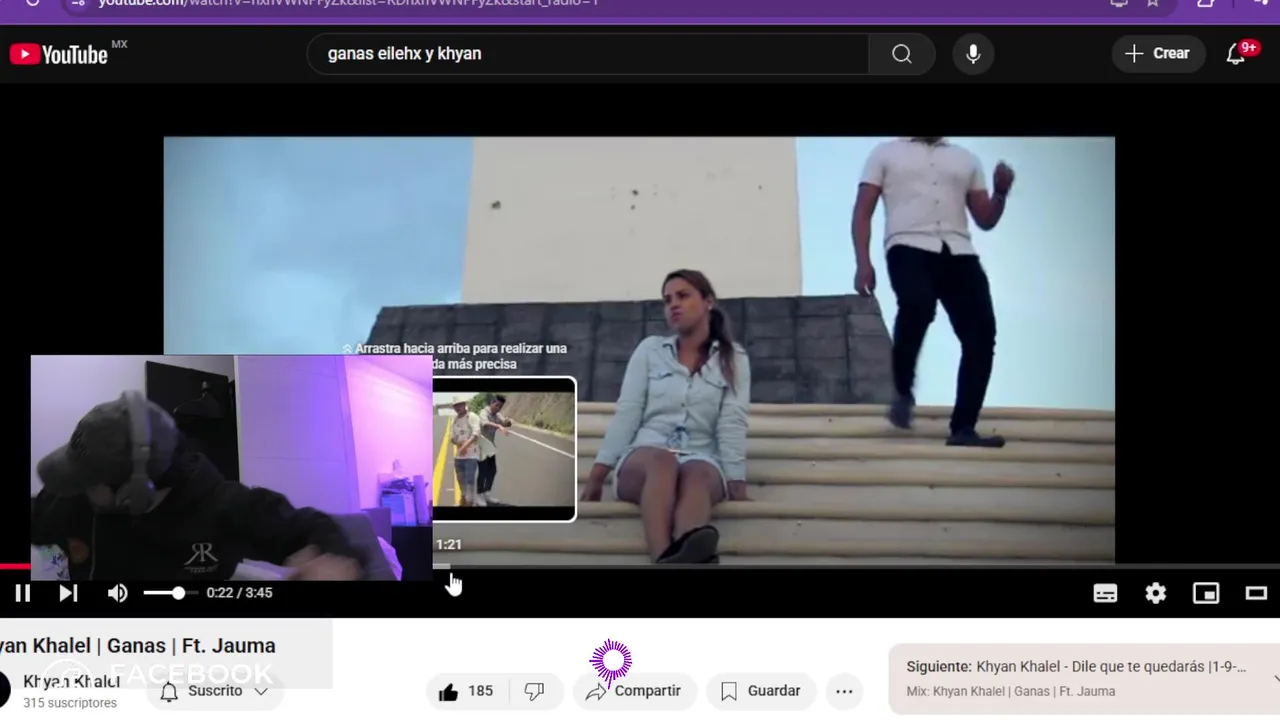Image resolution: width=1280 pixels, height=720 pixels.
Task: Mute the video volume
Action: 118,593
